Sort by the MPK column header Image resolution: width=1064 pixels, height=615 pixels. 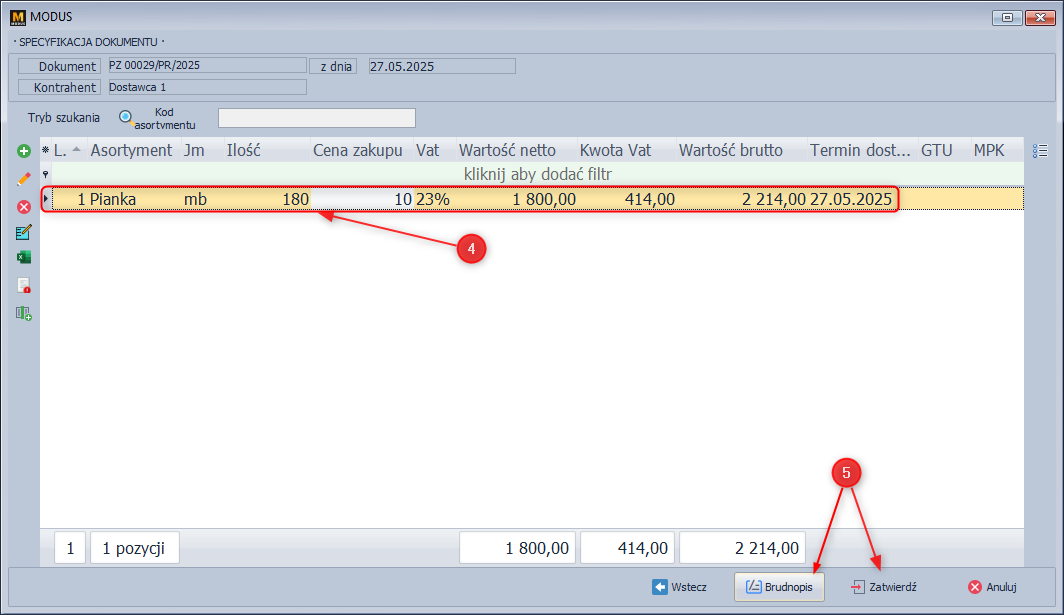click(997, 150)
